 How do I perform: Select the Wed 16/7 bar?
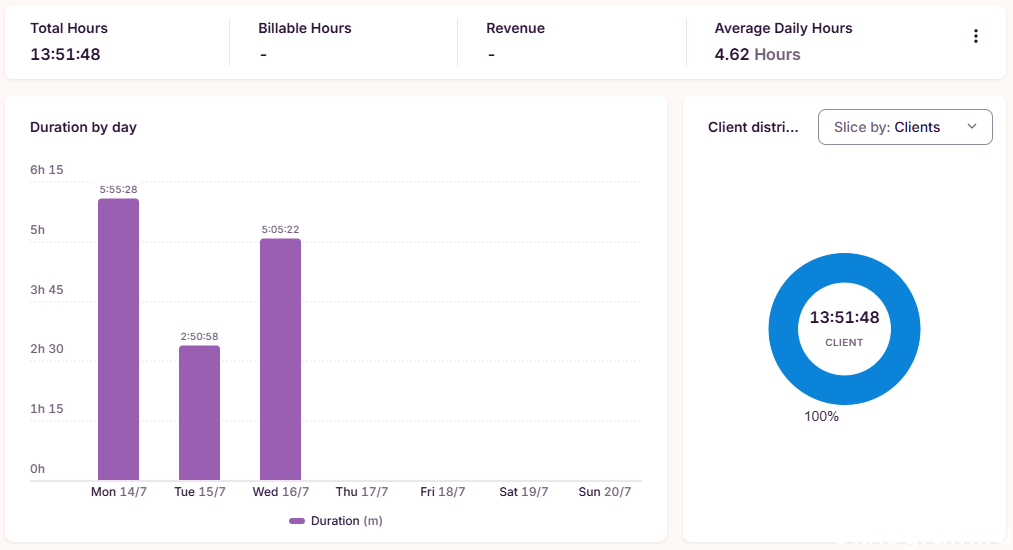(x=280, y=359)
